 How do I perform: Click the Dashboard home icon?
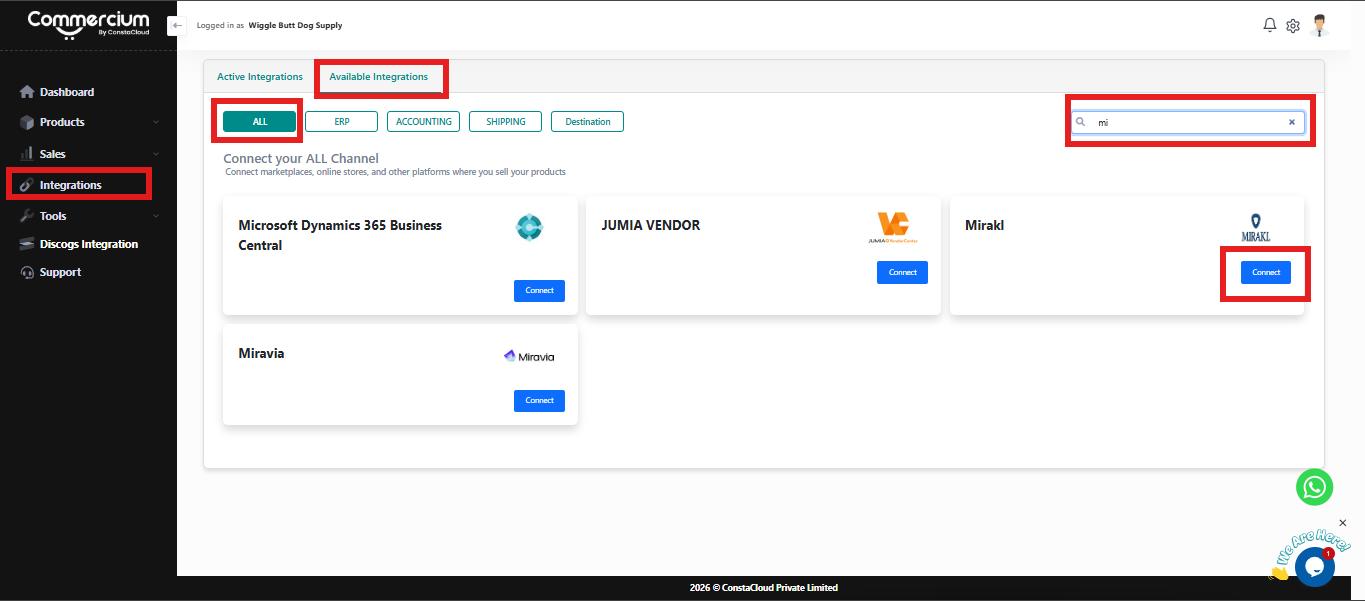click(27, 92)
